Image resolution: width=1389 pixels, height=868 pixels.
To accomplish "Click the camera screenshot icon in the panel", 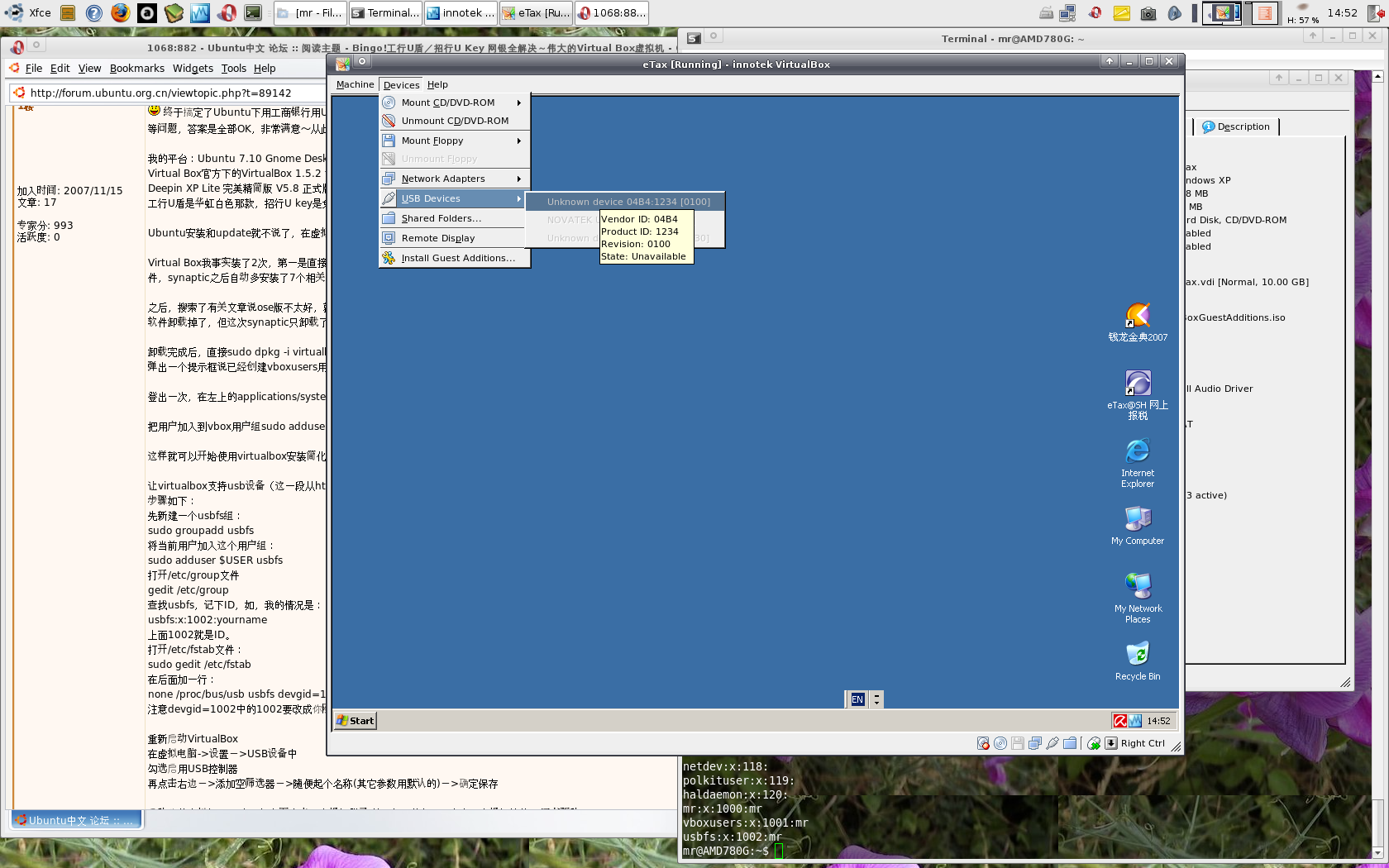I will [x=1148, y=12].
